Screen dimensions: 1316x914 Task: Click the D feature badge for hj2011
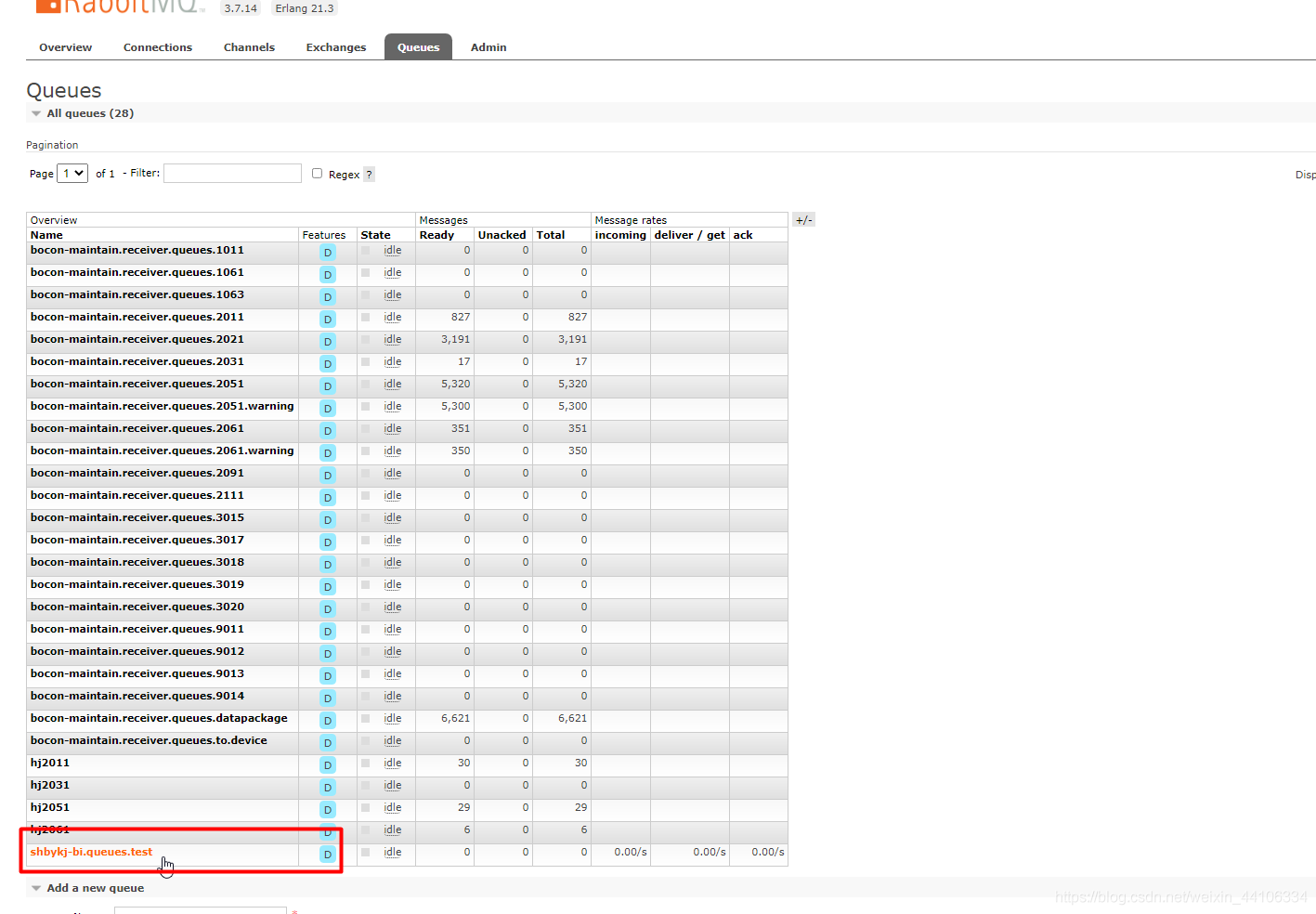(x=328, y=765)
